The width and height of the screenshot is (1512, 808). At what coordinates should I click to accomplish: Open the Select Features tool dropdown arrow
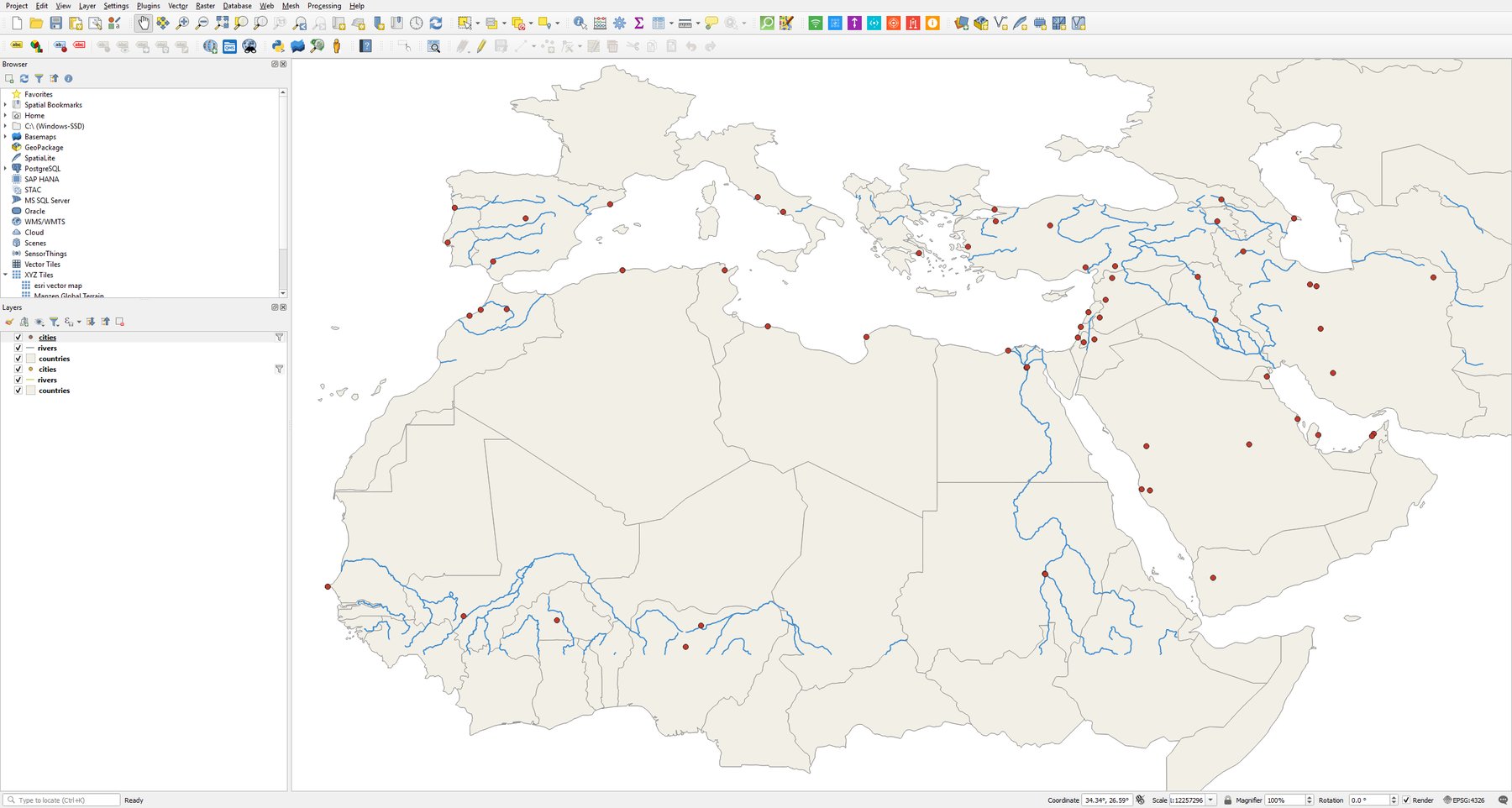pos(478,24)
